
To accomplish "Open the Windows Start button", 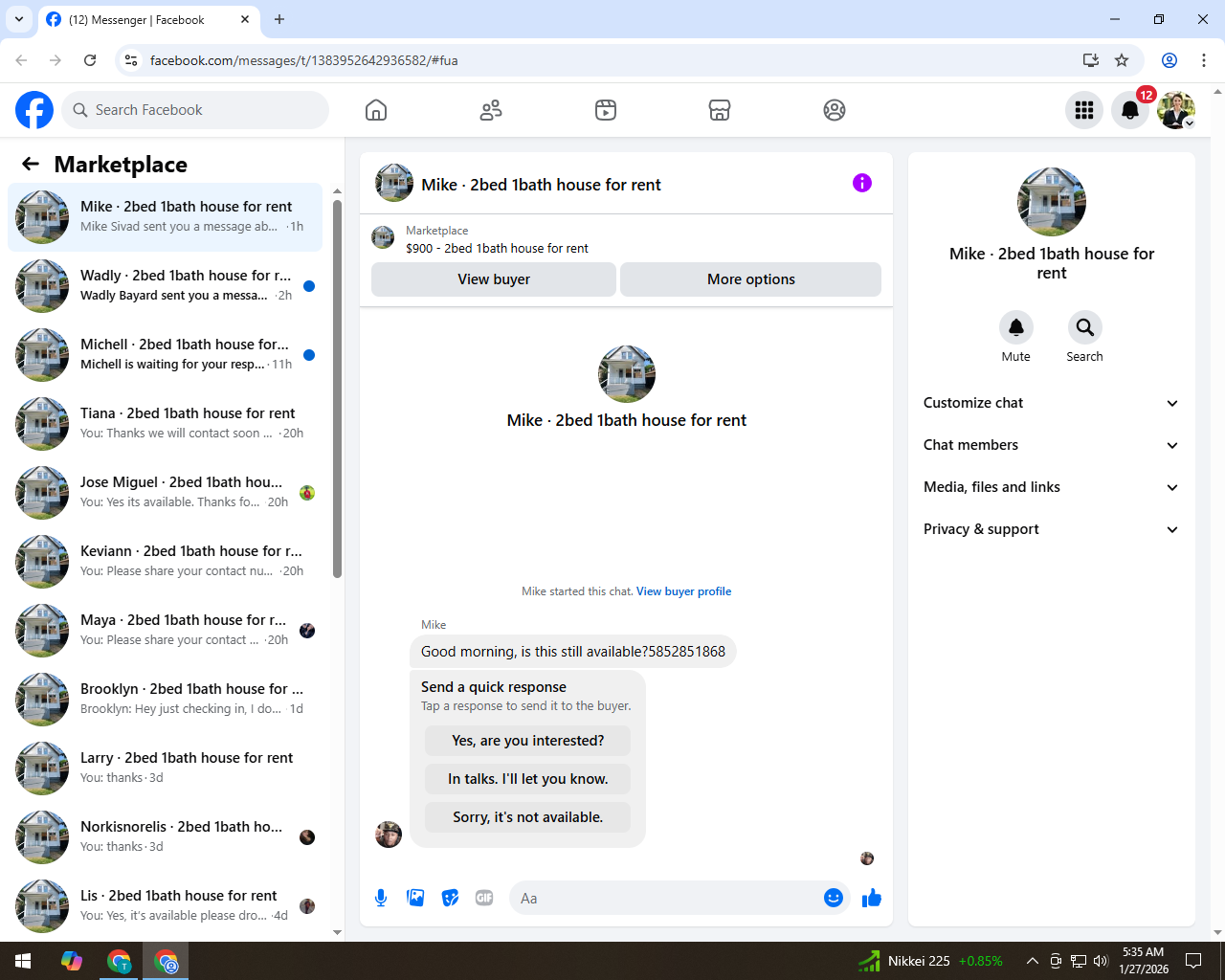I will (x=23, y=961).
